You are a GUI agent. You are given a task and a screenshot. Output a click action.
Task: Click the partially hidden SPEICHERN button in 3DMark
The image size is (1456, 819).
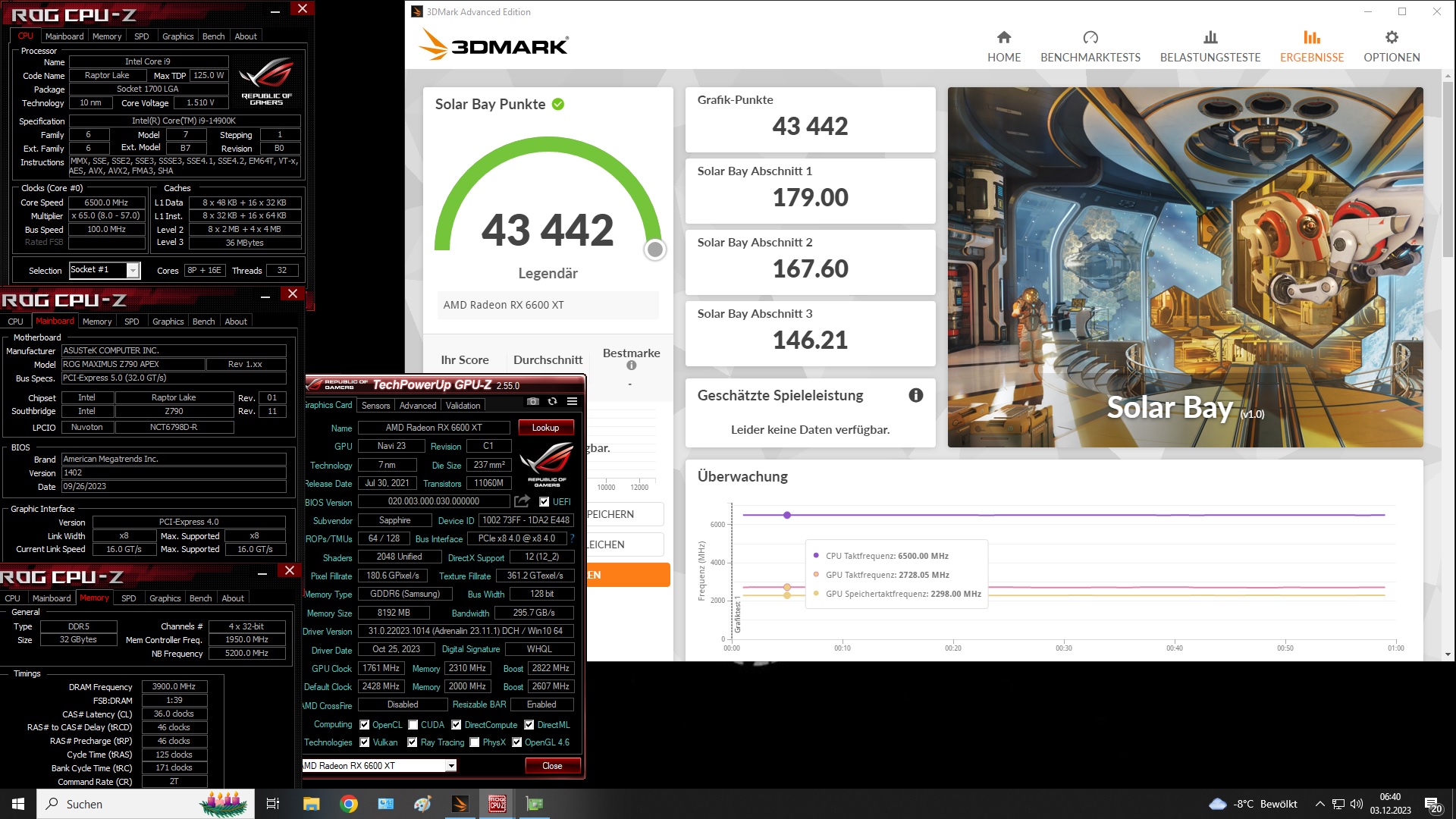[x=625, y=514]
